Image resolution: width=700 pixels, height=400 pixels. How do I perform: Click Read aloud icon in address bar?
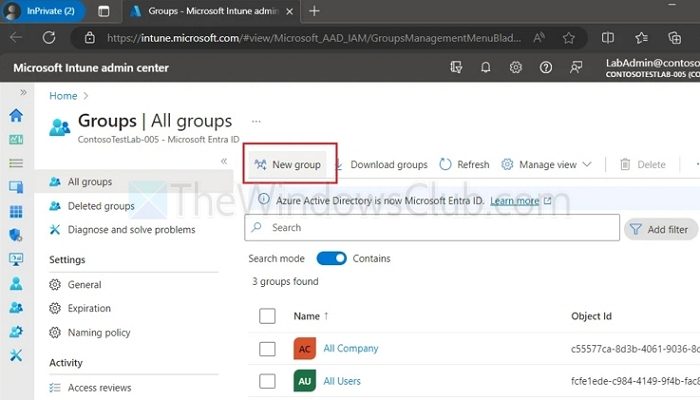point(539,38)
